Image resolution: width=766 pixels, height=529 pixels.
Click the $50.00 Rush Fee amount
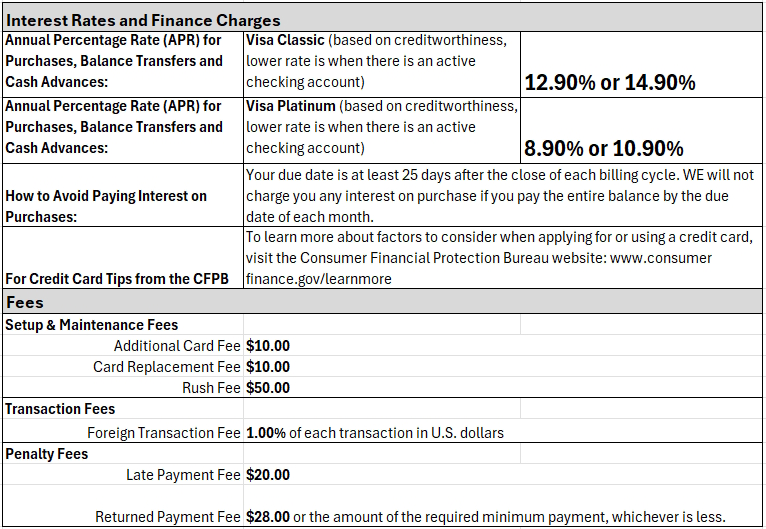pyautogui.click(x=268, y=388)
